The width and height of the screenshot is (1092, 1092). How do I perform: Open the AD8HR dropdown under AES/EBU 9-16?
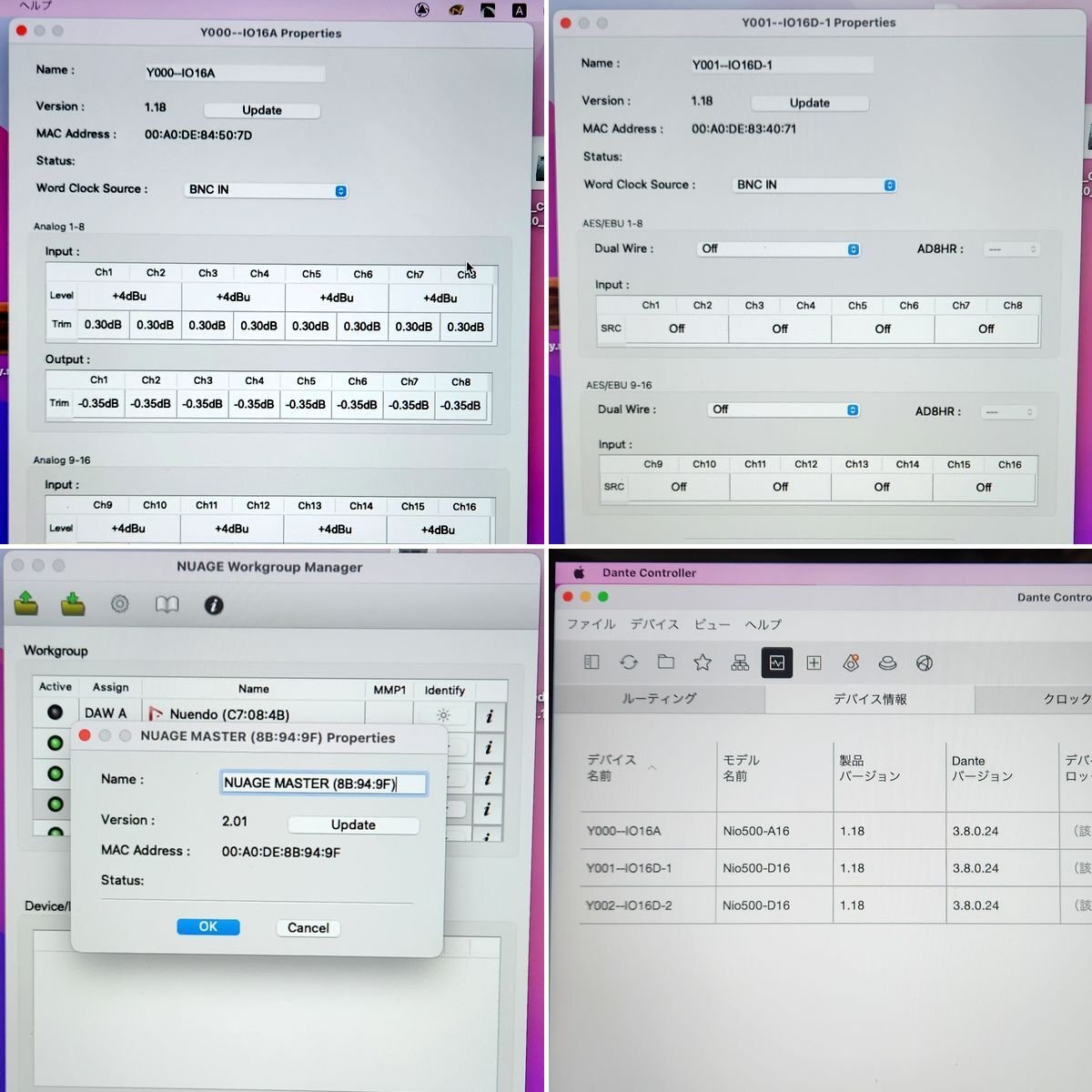click(x=1008, y=412)
